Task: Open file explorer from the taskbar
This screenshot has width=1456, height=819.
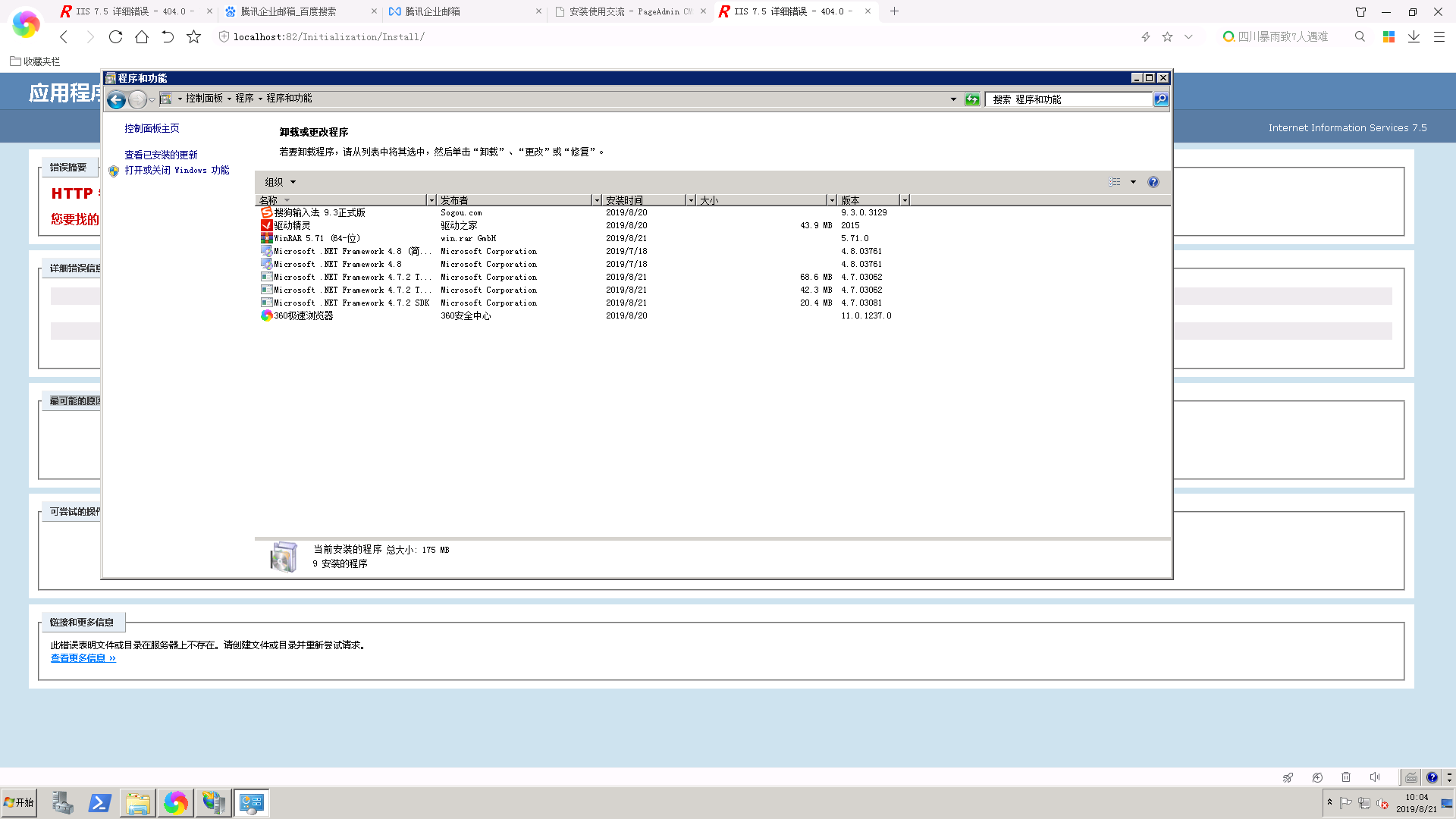Action: pos(138,802)
